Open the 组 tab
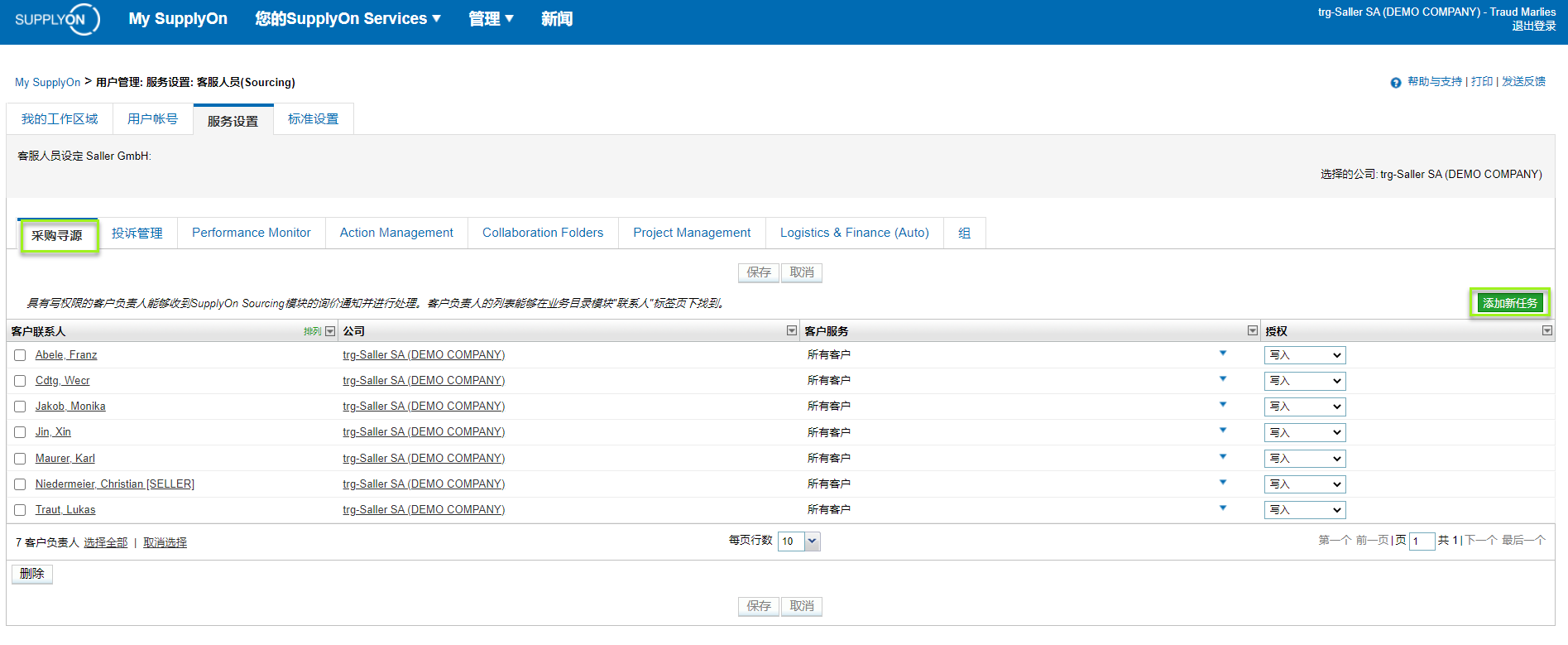 pos(965,233)
